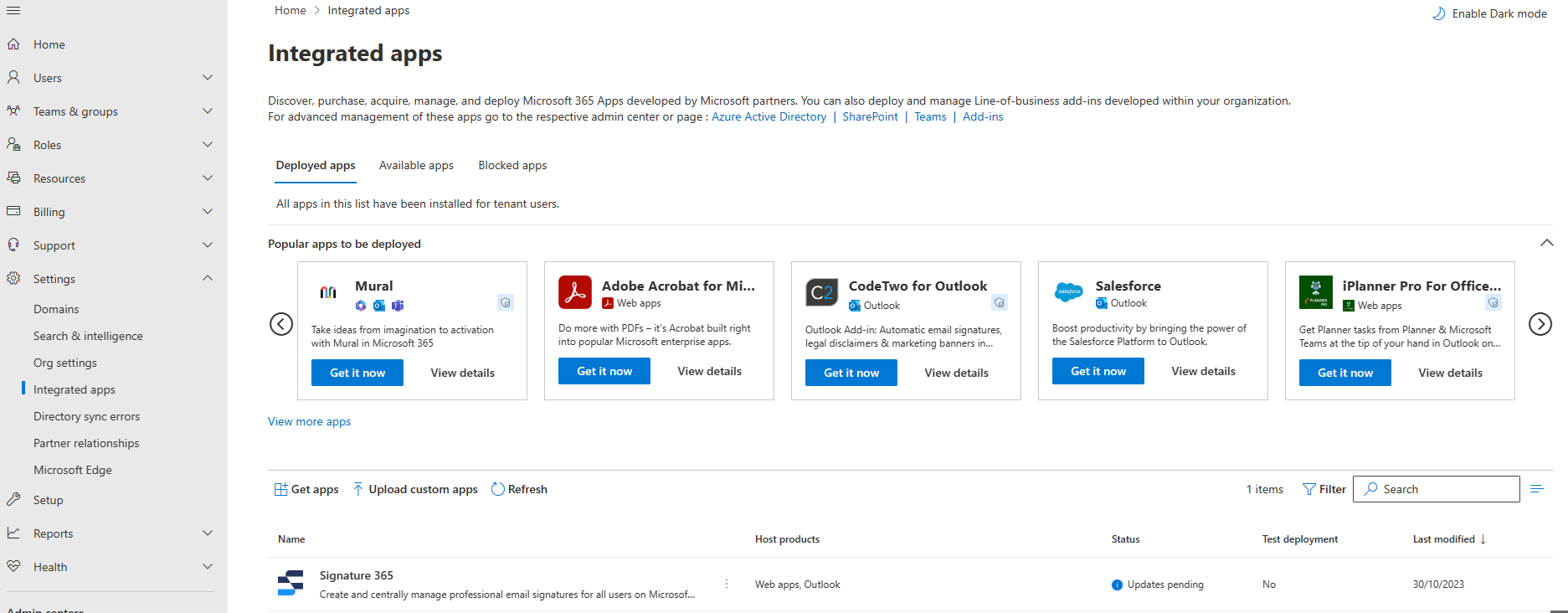Click the Signature 365 app logo
This screenshot has height=613, width=1568.
coord(290,583)
